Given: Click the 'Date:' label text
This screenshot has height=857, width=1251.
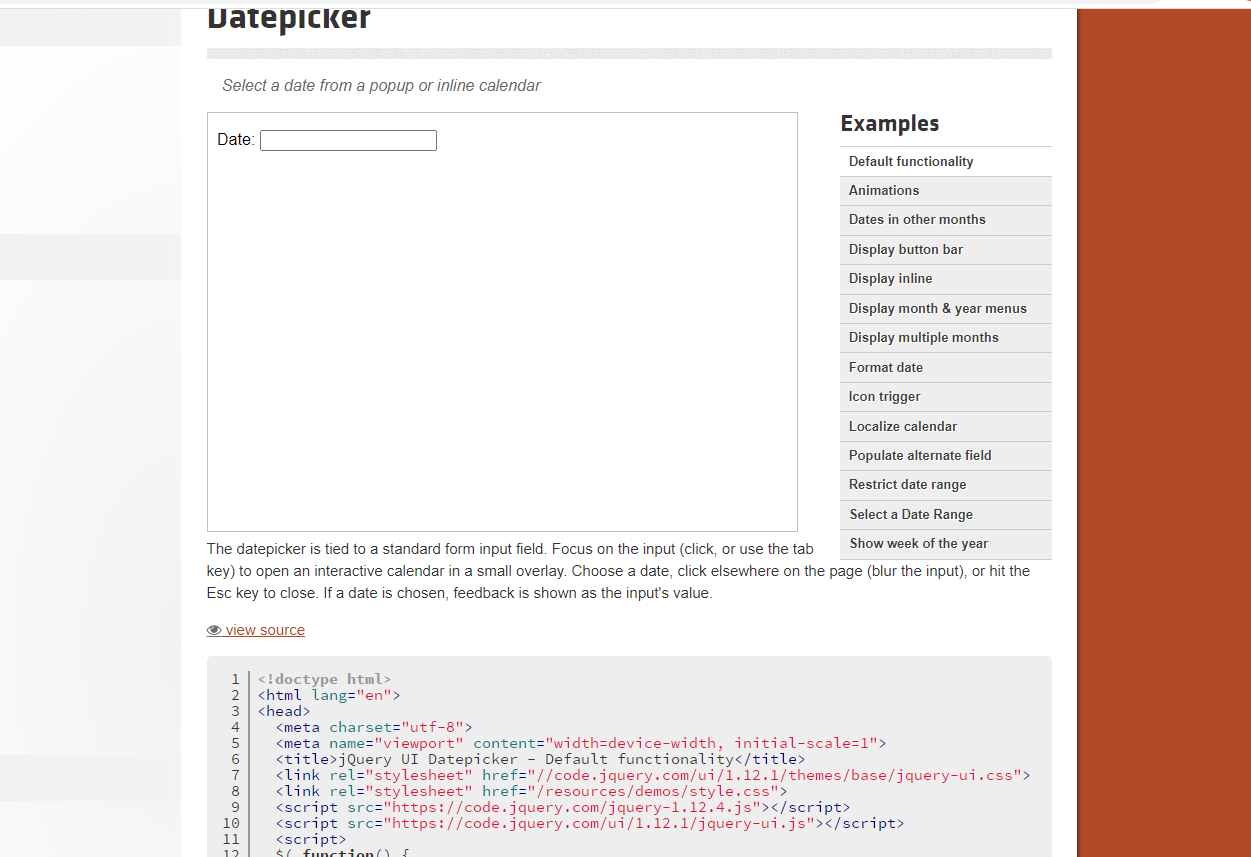Looking at the screenshot, I should (x=236, y=140).
